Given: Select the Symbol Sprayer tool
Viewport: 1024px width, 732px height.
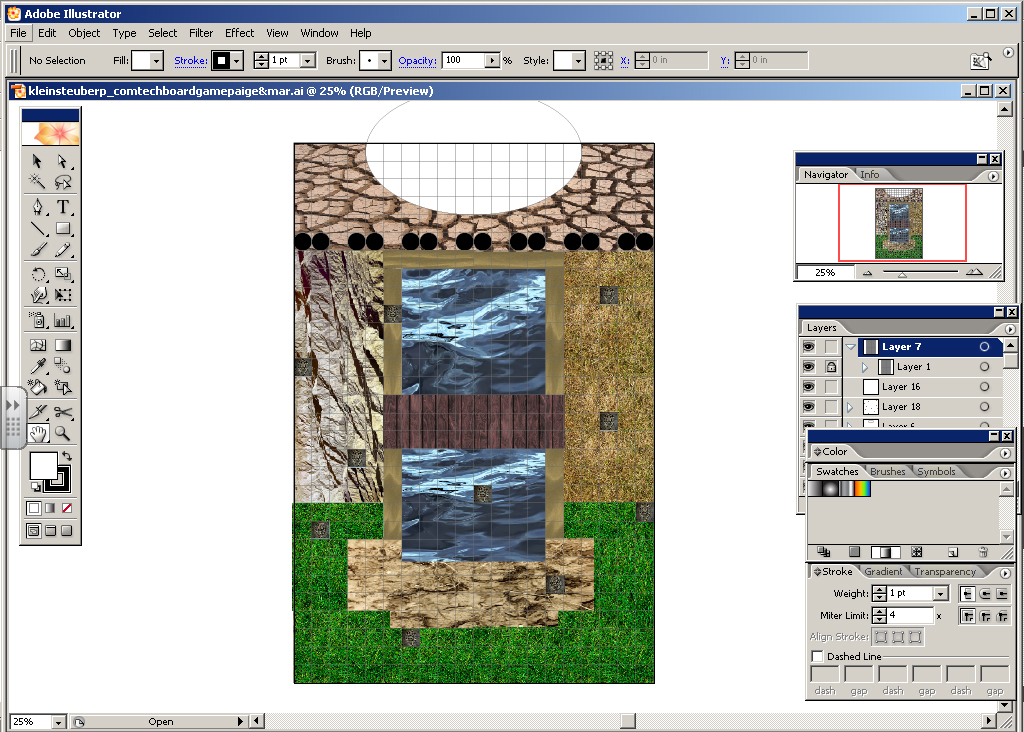Looking at the screenshot, I should 37,320.
